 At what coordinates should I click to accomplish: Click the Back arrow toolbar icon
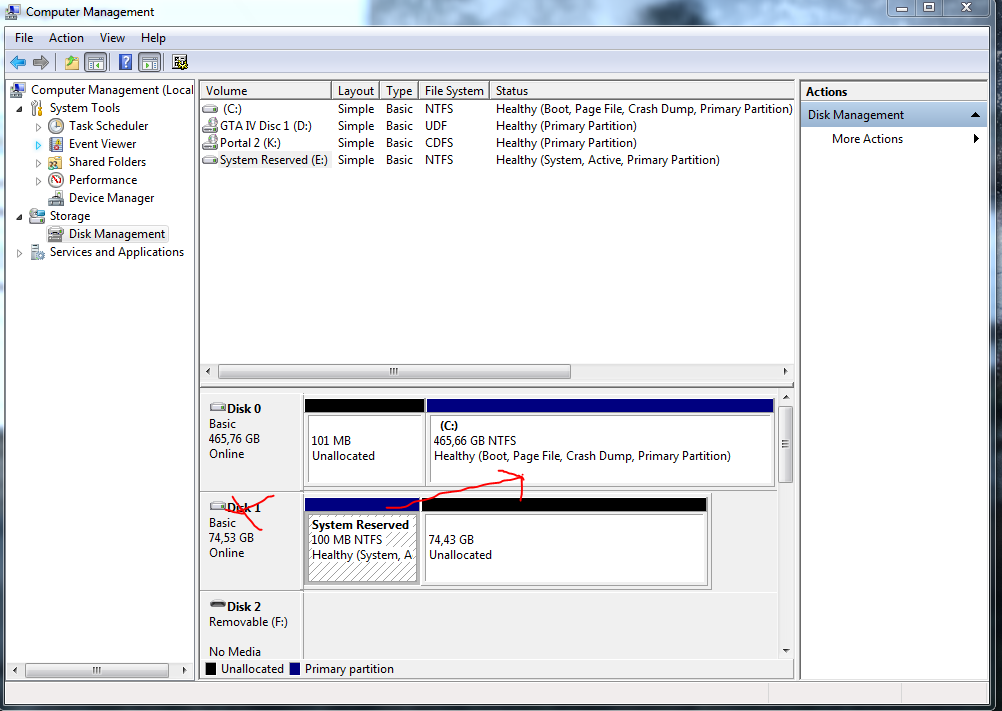click(18, 63)
